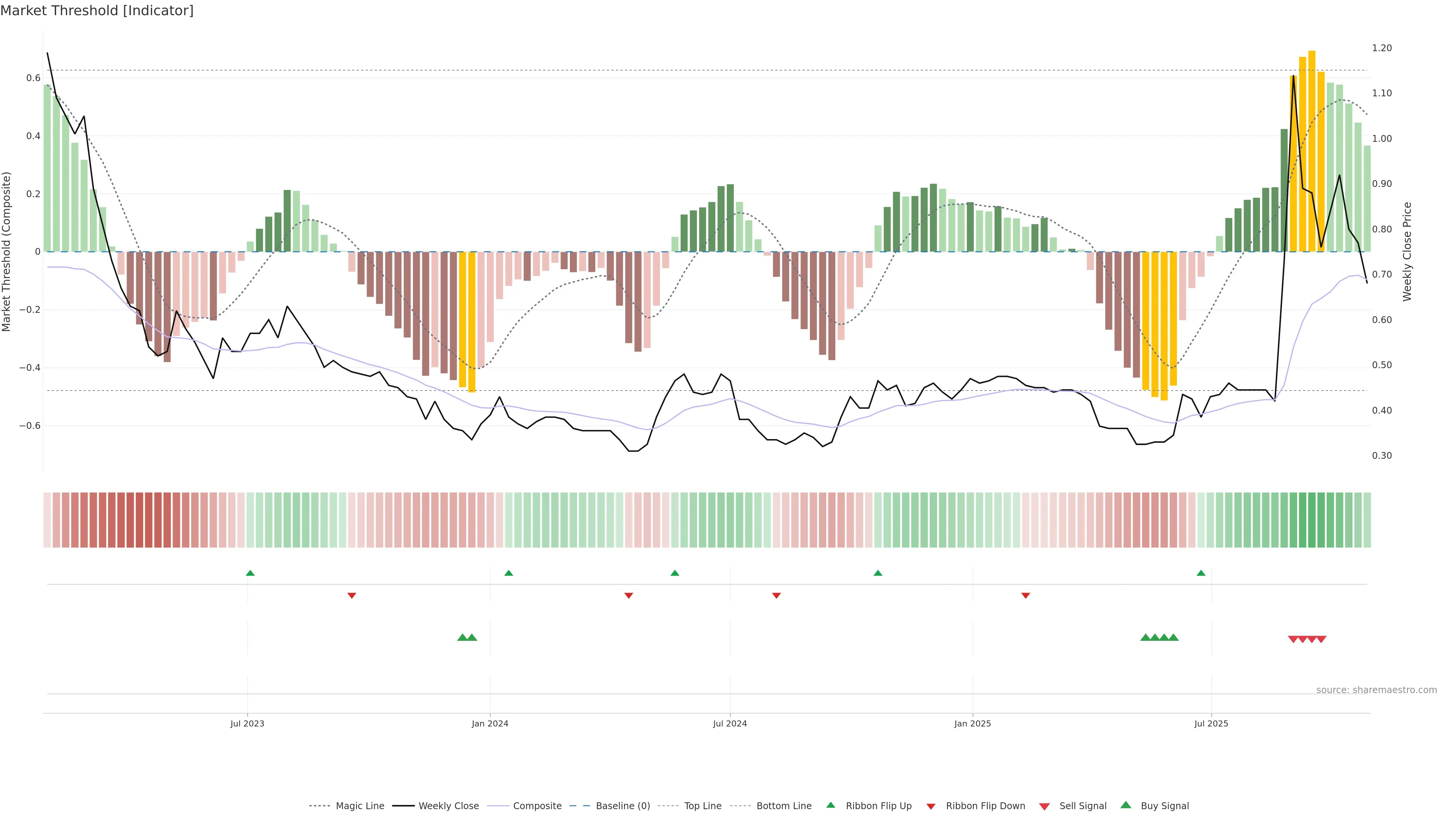Toggle Magic Line legend entry
The height and width of the screenshot is (819, 1456).
click(359, 805)
